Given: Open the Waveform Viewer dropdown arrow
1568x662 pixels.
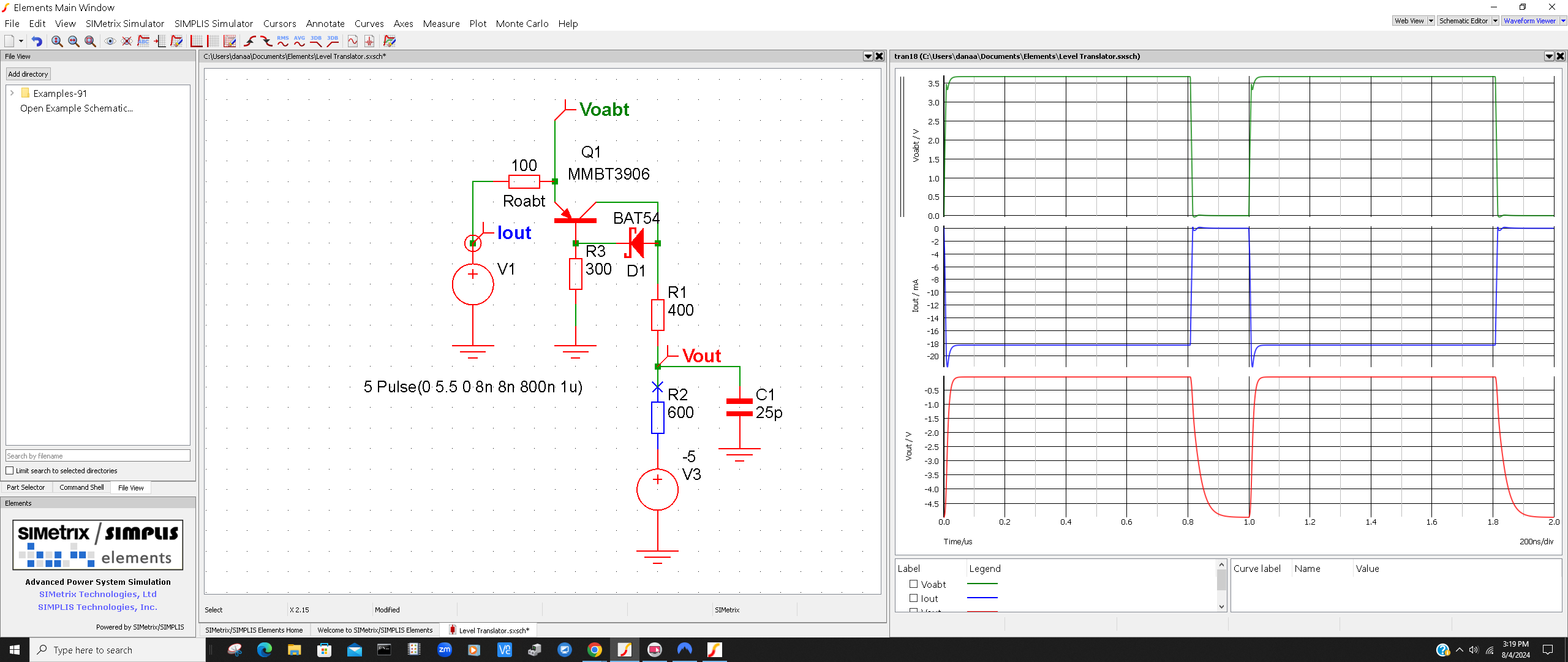Looking at the screenshot, I should coord(1563,21).
